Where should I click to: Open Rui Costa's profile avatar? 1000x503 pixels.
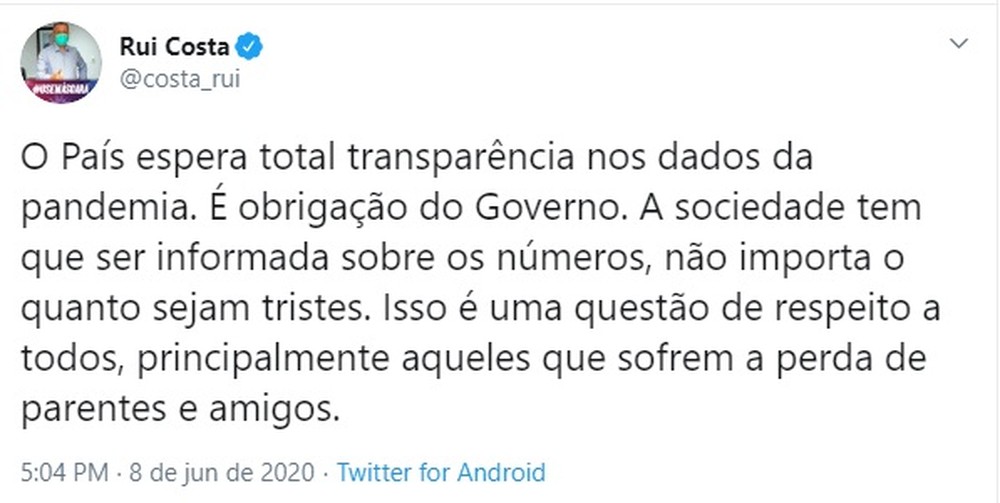pos(62,62)
